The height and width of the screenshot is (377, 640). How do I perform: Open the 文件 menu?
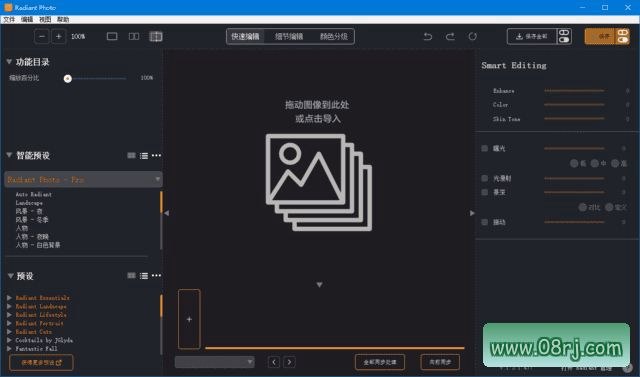point(9,19)
